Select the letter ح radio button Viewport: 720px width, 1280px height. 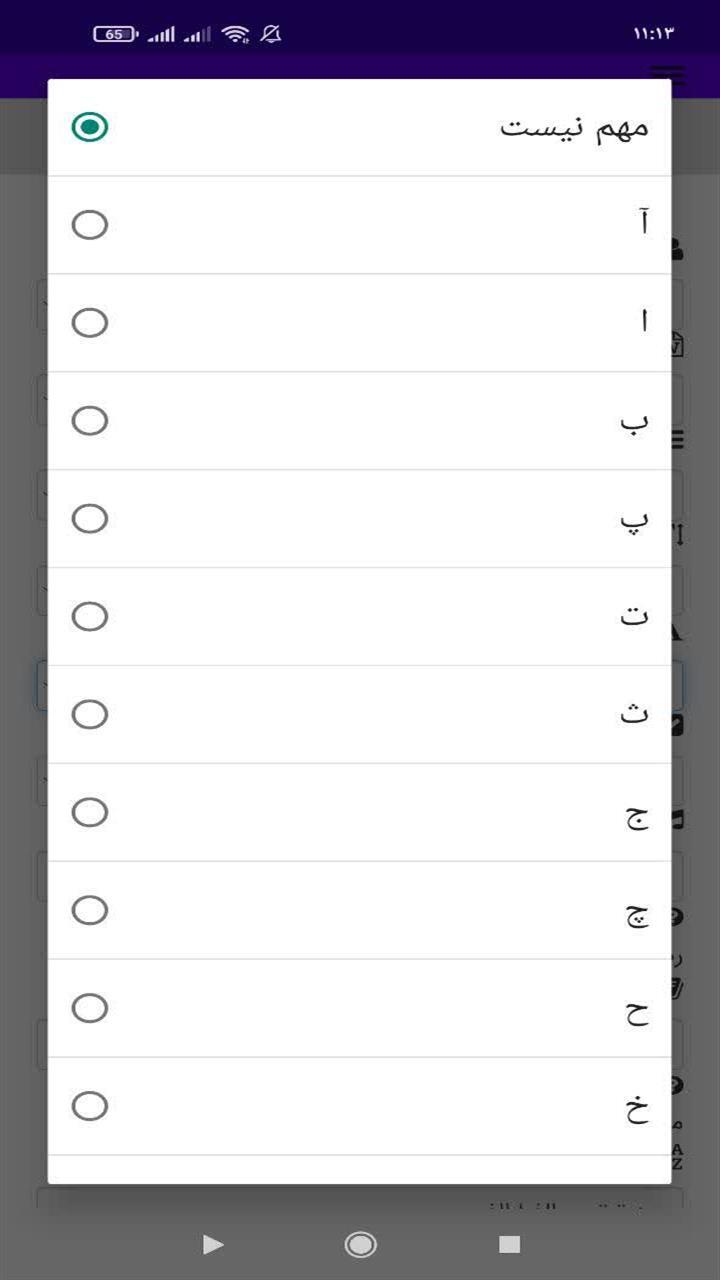coord(90,1008)
